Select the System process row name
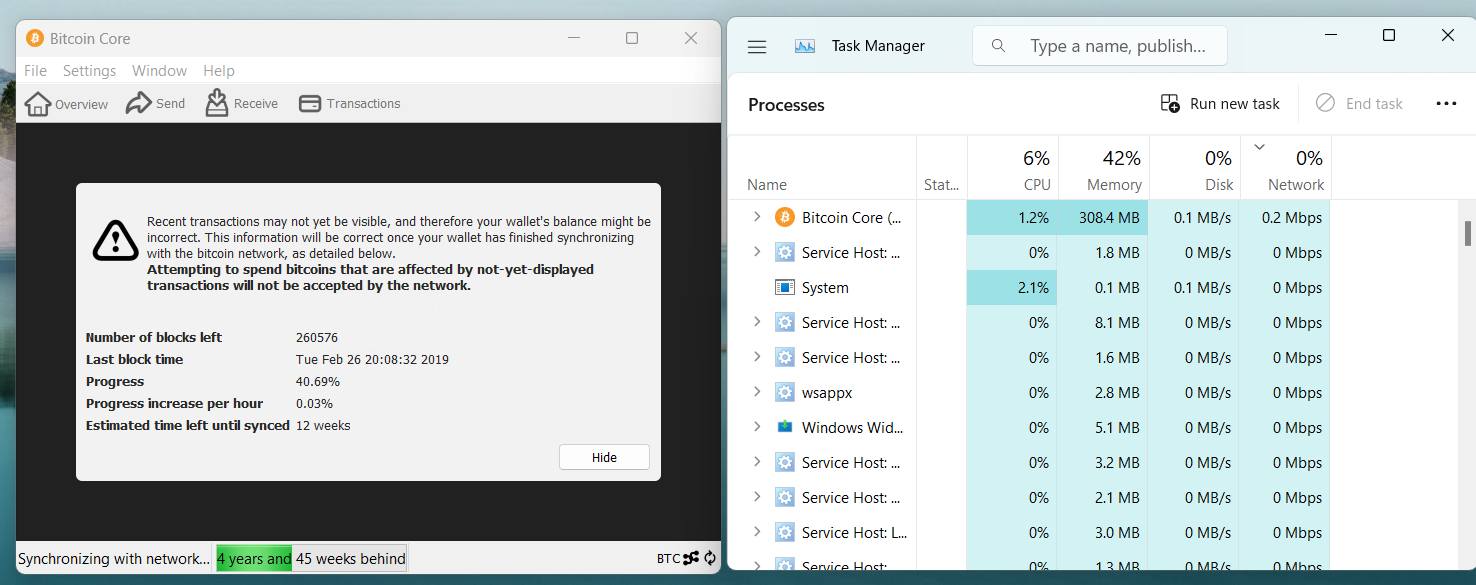1476x585 pixels. pyautogui.click(x=825, y=287)
